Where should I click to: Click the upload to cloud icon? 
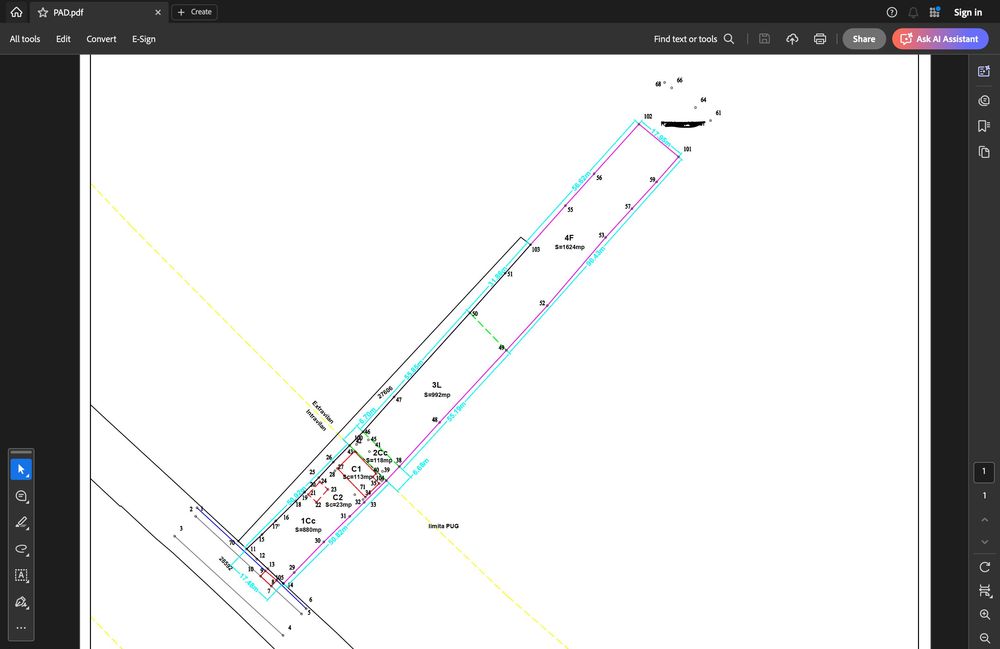(x=792, y=39)
